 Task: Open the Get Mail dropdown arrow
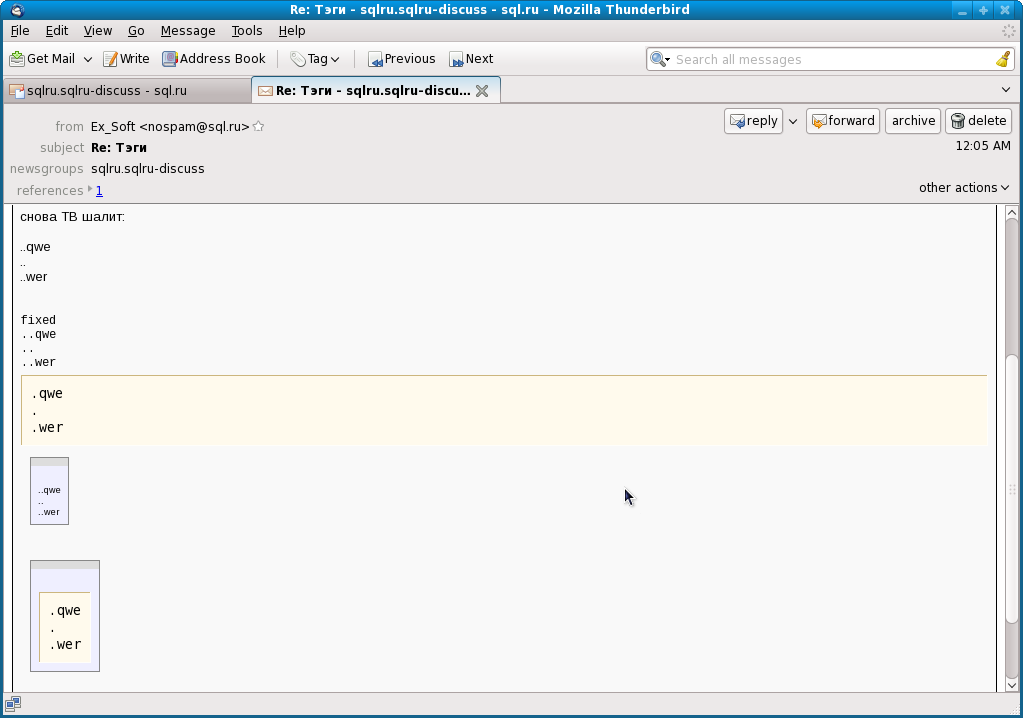click(x=88, y=60)
